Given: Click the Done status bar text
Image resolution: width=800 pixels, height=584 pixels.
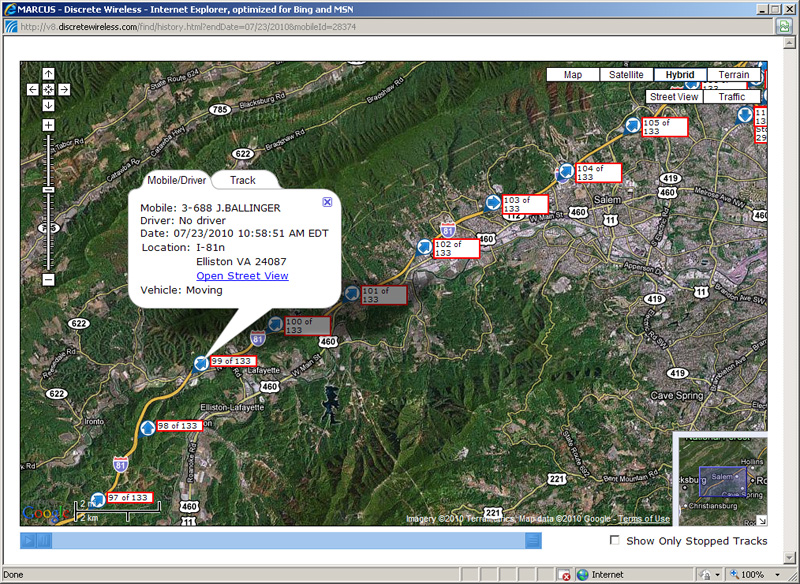Looking at the screenshot, I should click(x=13, y=575).
